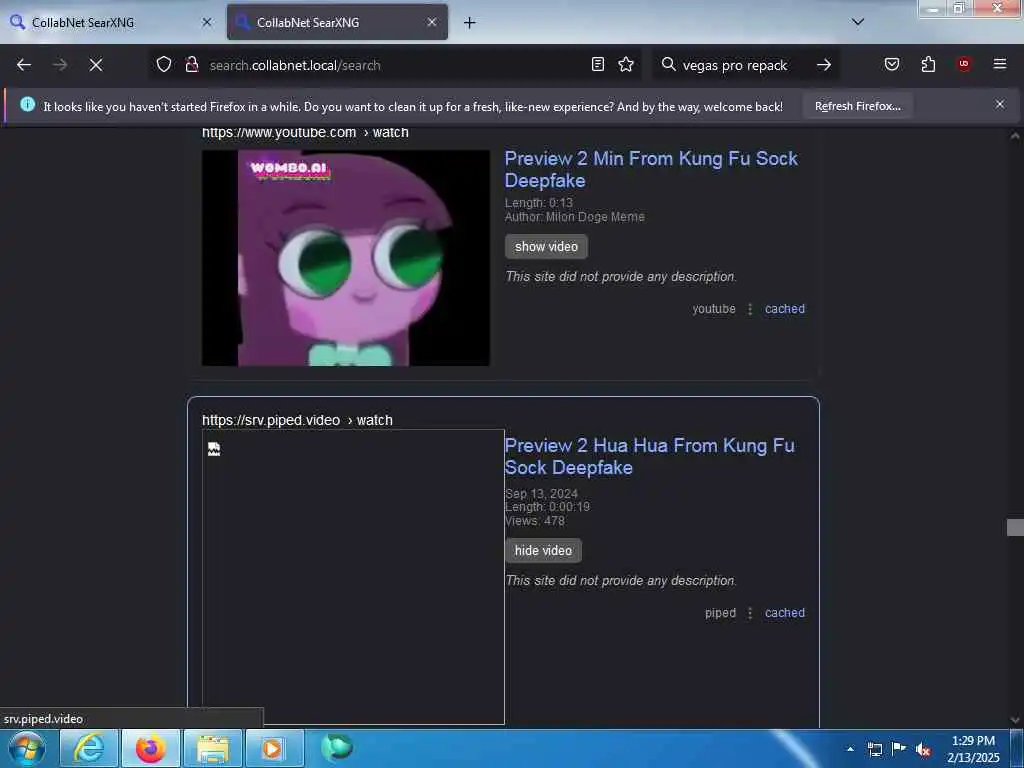Show hidden tray icons arrow
1024x768 pixels.
pos(850,749)
